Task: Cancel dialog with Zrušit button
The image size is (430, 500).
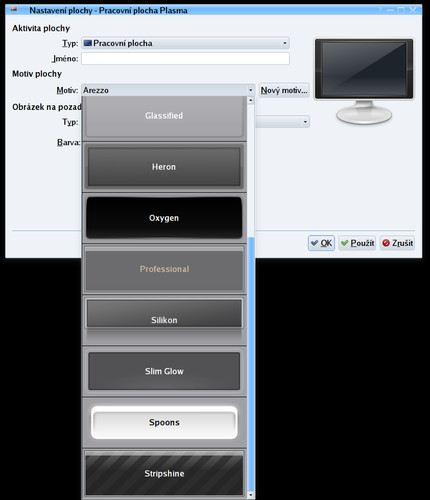Action: click(x=397, y=243)
